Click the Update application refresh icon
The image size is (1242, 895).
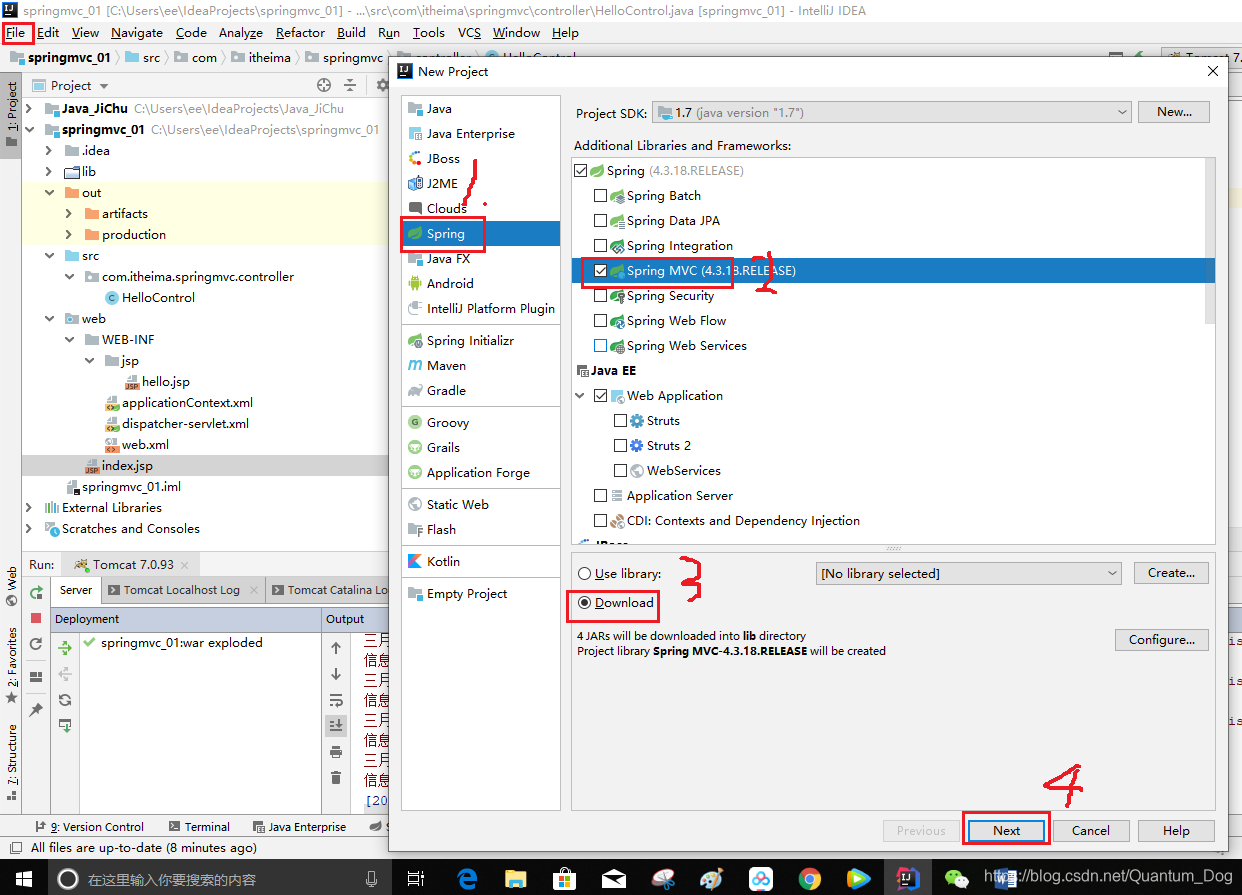tap(36, 645)
